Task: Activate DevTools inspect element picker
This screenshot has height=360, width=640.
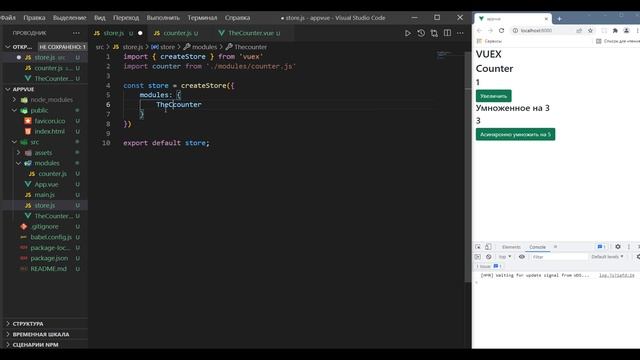Action: 478,247
